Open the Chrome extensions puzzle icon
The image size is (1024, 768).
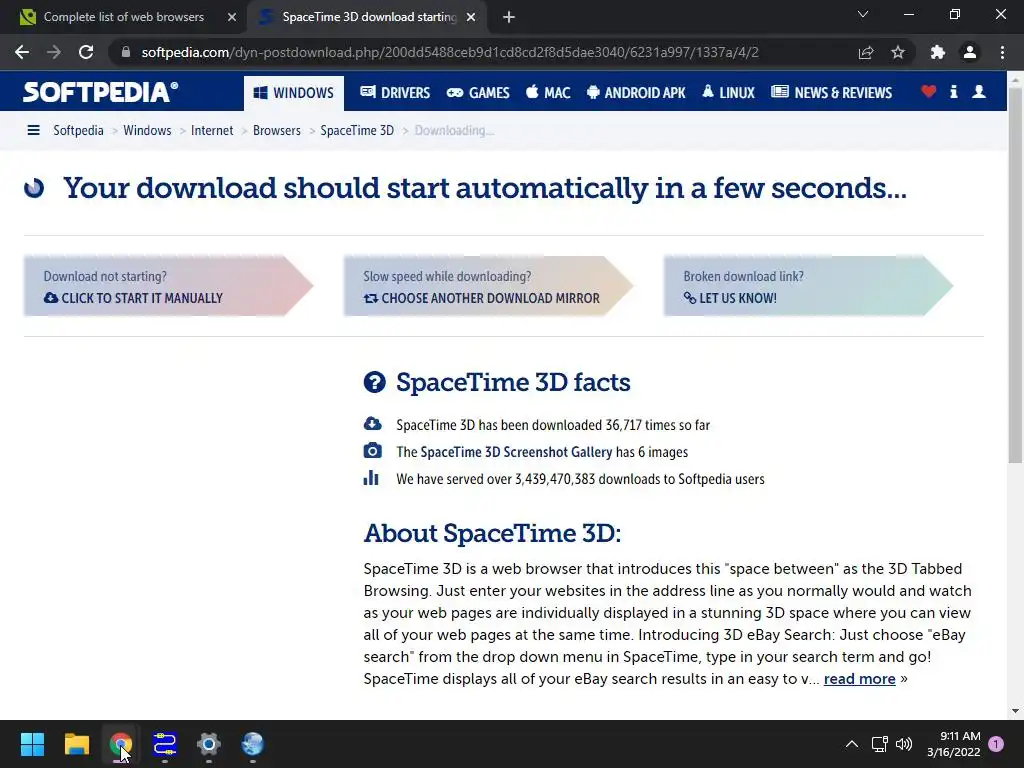938,52
